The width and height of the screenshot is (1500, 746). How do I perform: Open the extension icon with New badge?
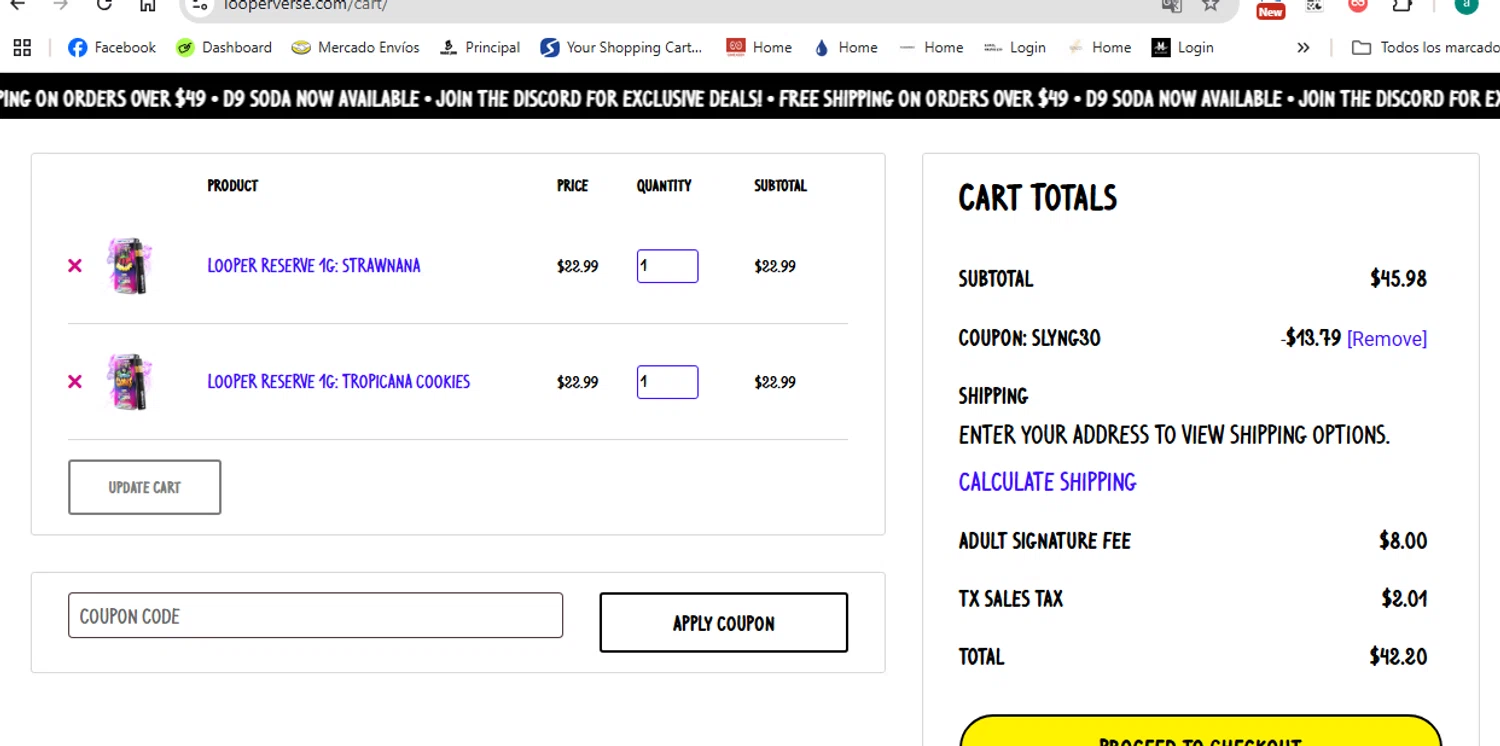(x=1270, y=8)
